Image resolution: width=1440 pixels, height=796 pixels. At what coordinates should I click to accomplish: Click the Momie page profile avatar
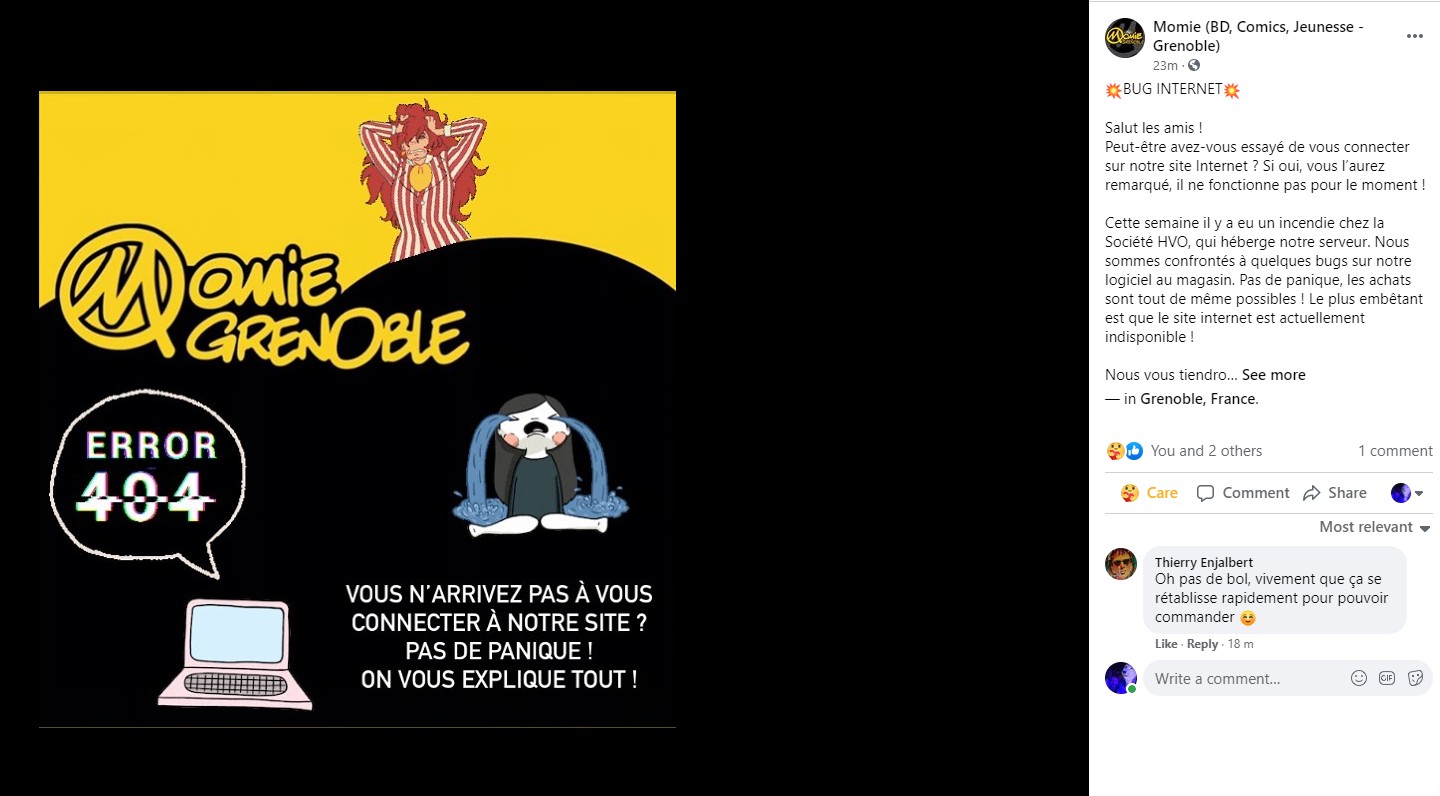tap(1125, 38)
